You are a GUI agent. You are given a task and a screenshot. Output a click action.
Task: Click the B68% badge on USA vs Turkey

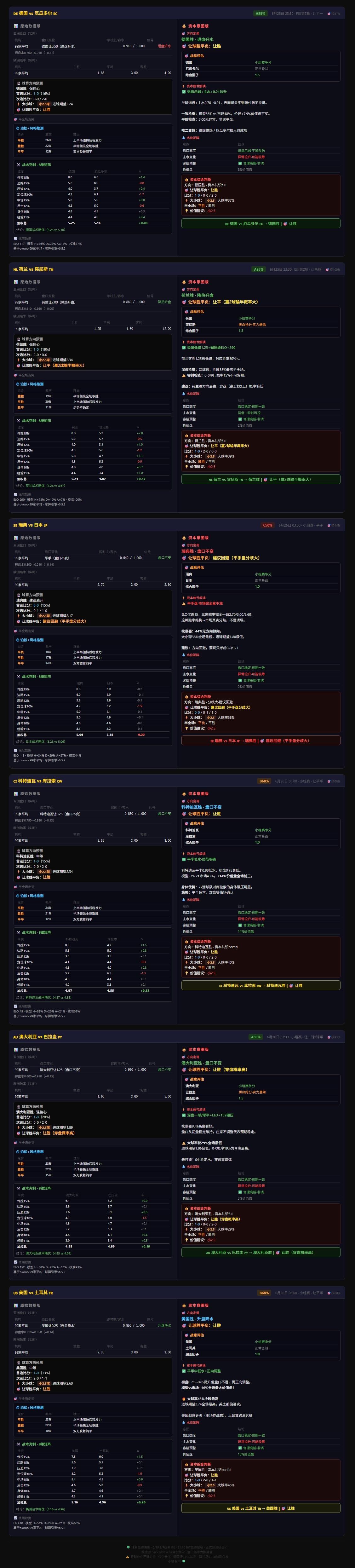pyautogui.click(x=264, y=1293)
